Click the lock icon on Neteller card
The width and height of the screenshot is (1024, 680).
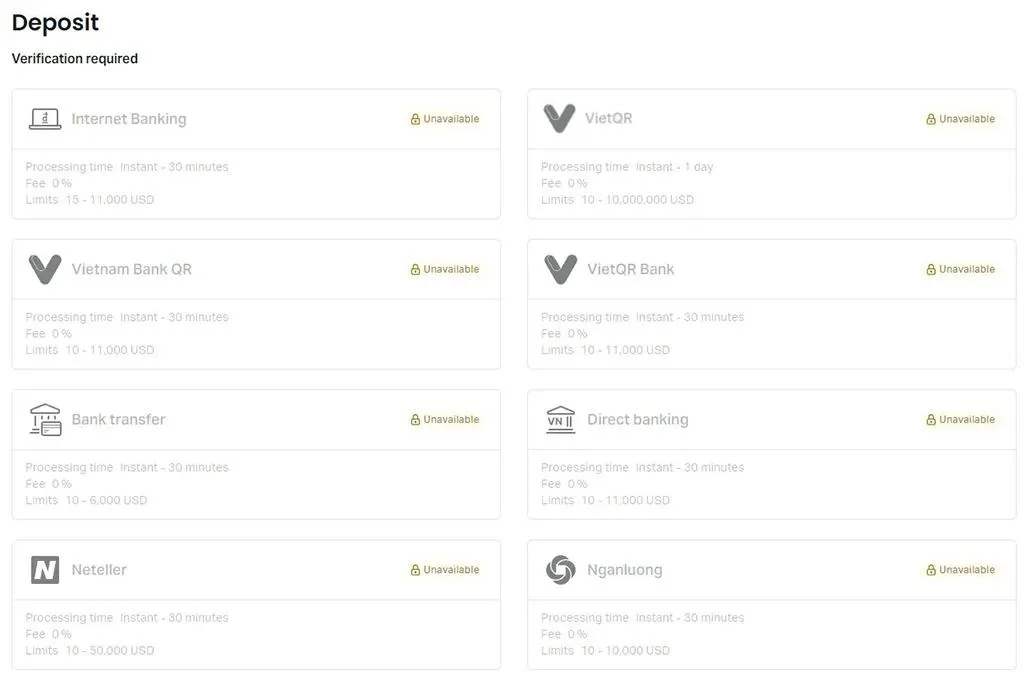[x=415, y=570]
